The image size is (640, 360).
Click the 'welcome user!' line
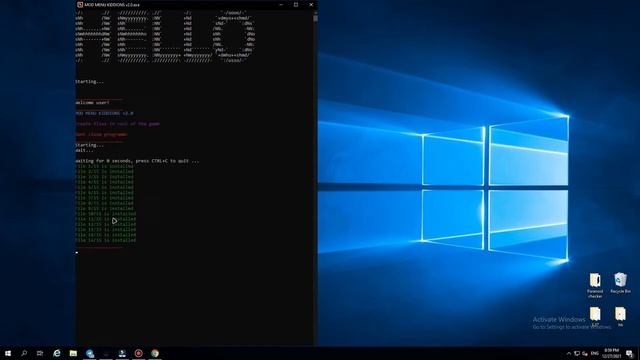coord(93,102)
